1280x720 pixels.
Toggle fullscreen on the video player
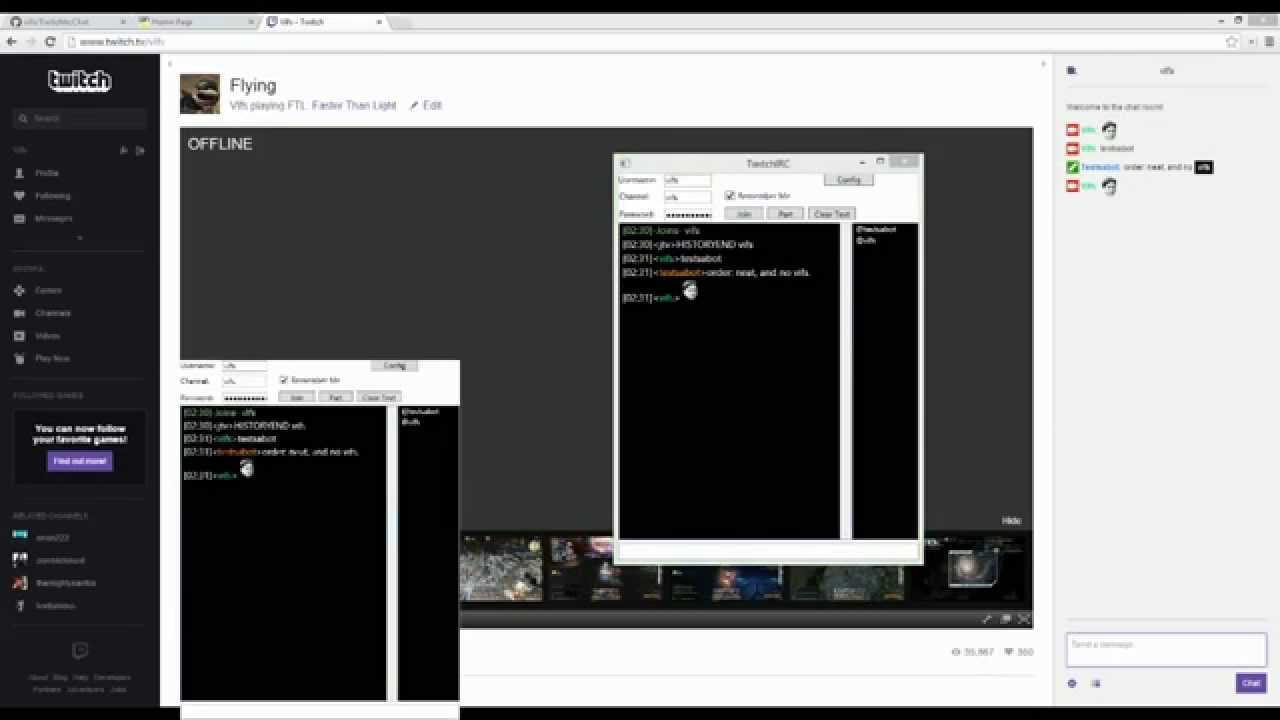click(1023, 619)
